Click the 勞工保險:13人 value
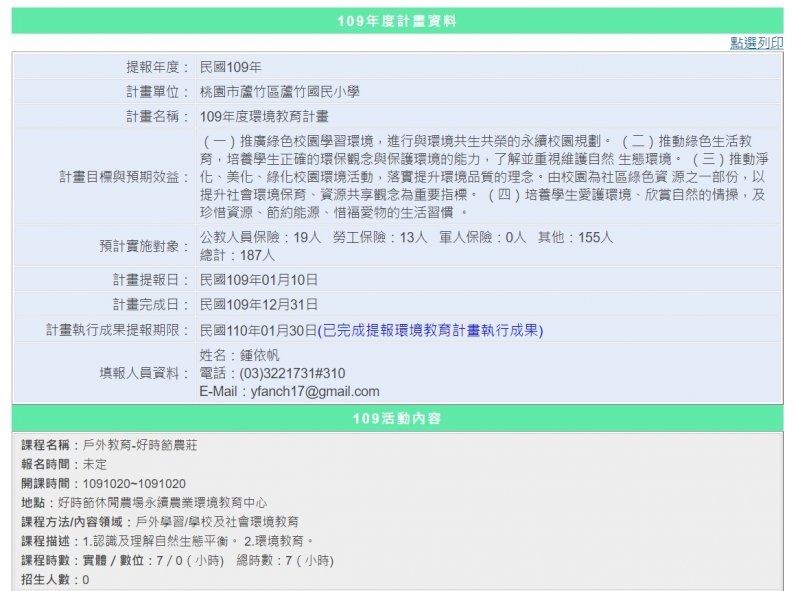Screen dimensions: 800x591 point(380,237)
